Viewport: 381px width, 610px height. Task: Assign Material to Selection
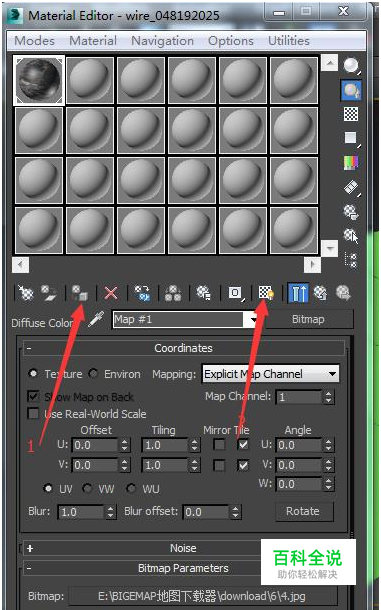[x=80, y=293]
